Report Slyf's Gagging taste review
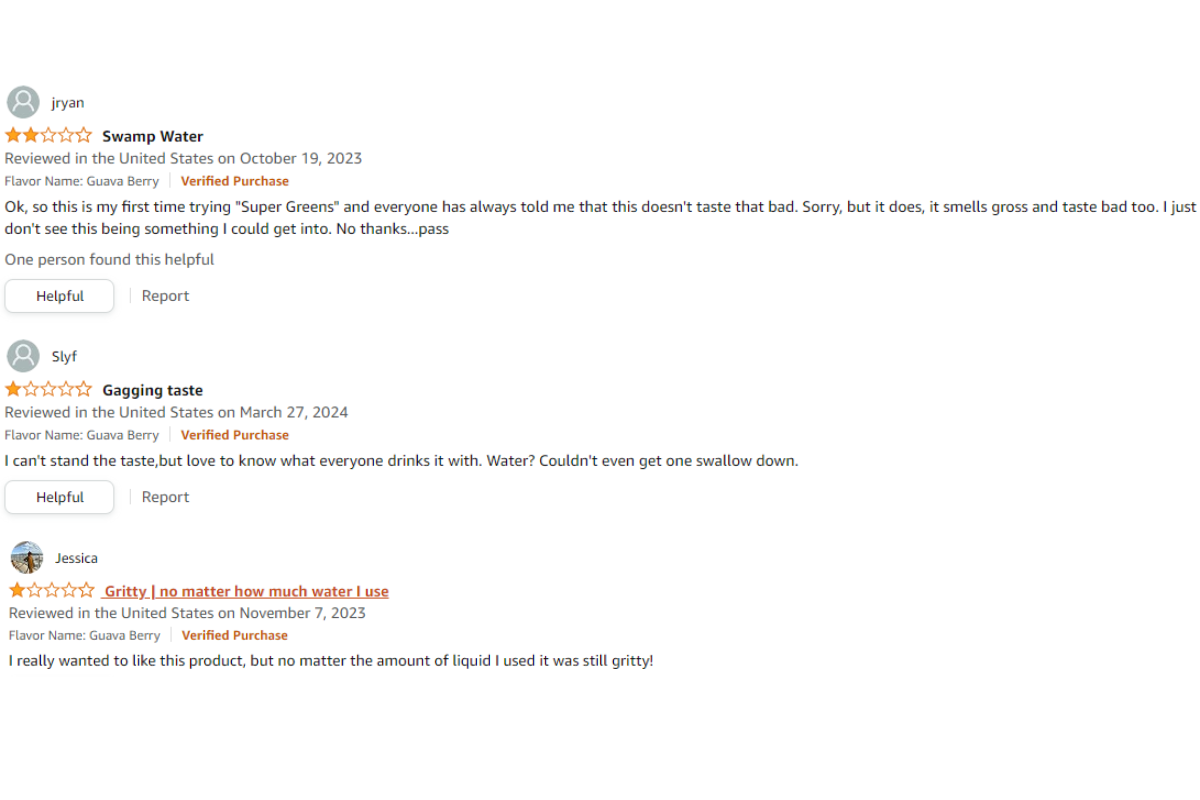 point(165,497)
